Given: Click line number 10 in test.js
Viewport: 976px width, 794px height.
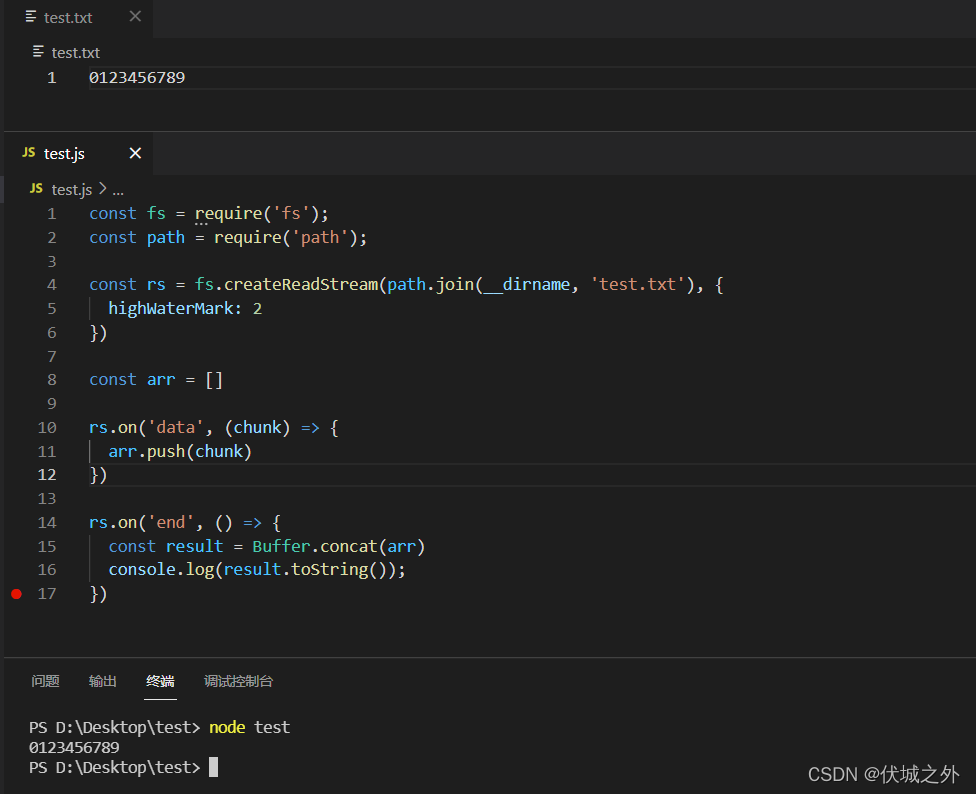Looking at the screenshot, I should click(46, 427).
